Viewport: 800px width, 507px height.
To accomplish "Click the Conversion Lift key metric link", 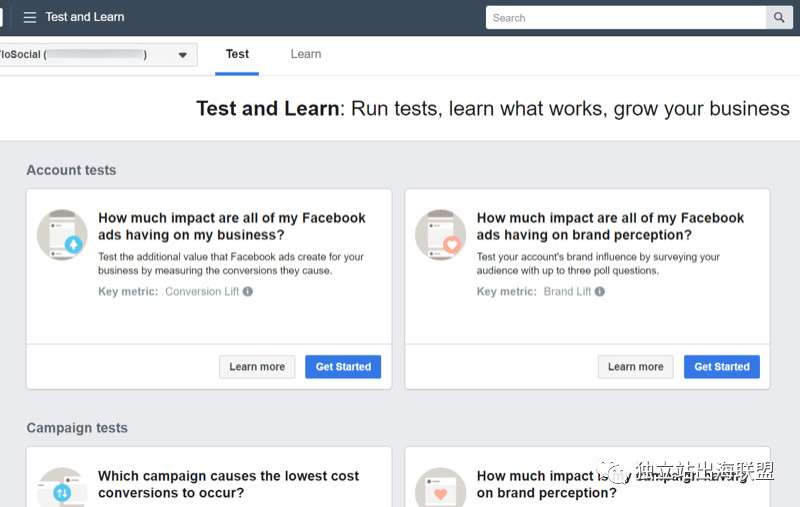I will pyautogui.click(x=202, y=292).
